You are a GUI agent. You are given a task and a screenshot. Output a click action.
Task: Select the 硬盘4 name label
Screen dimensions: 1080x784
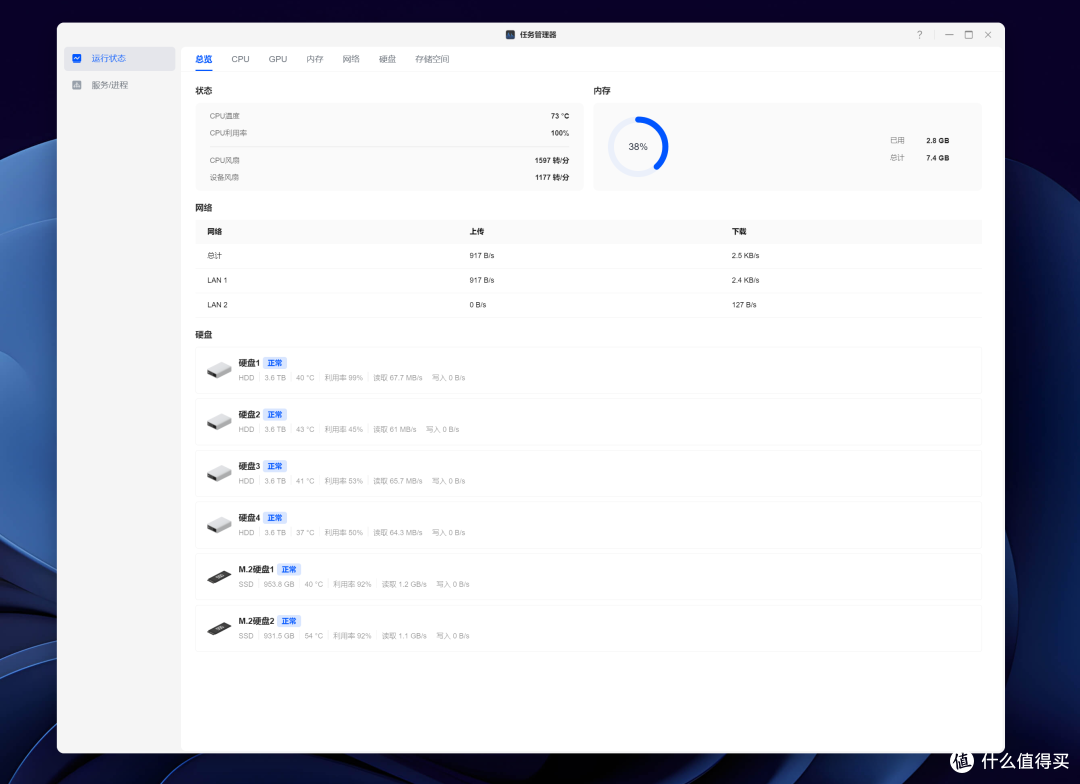click(249, 518)
